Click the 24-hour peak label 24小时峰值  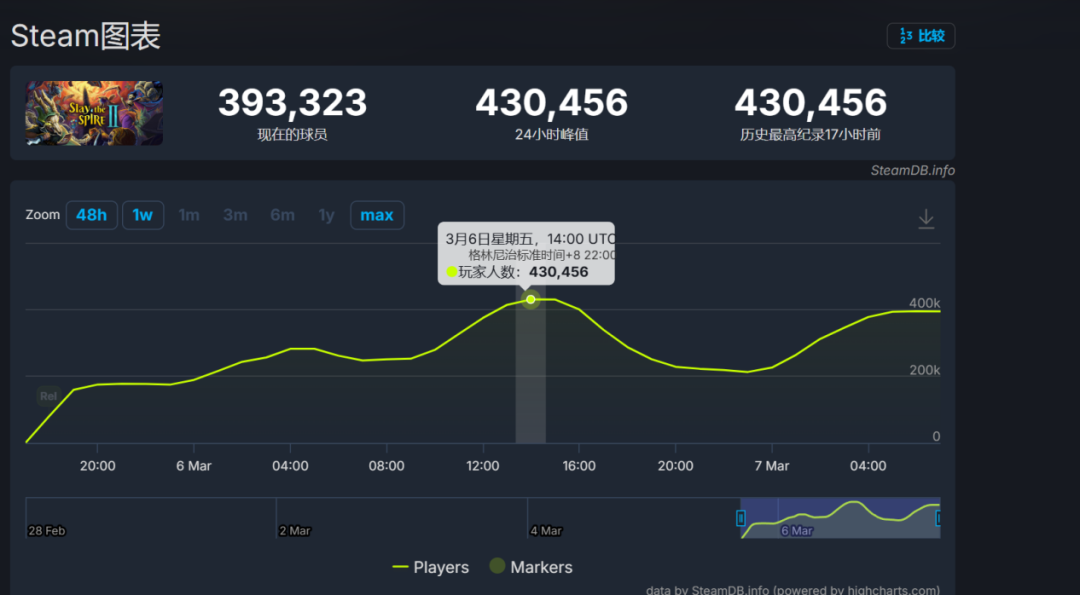tap(552, 135)
